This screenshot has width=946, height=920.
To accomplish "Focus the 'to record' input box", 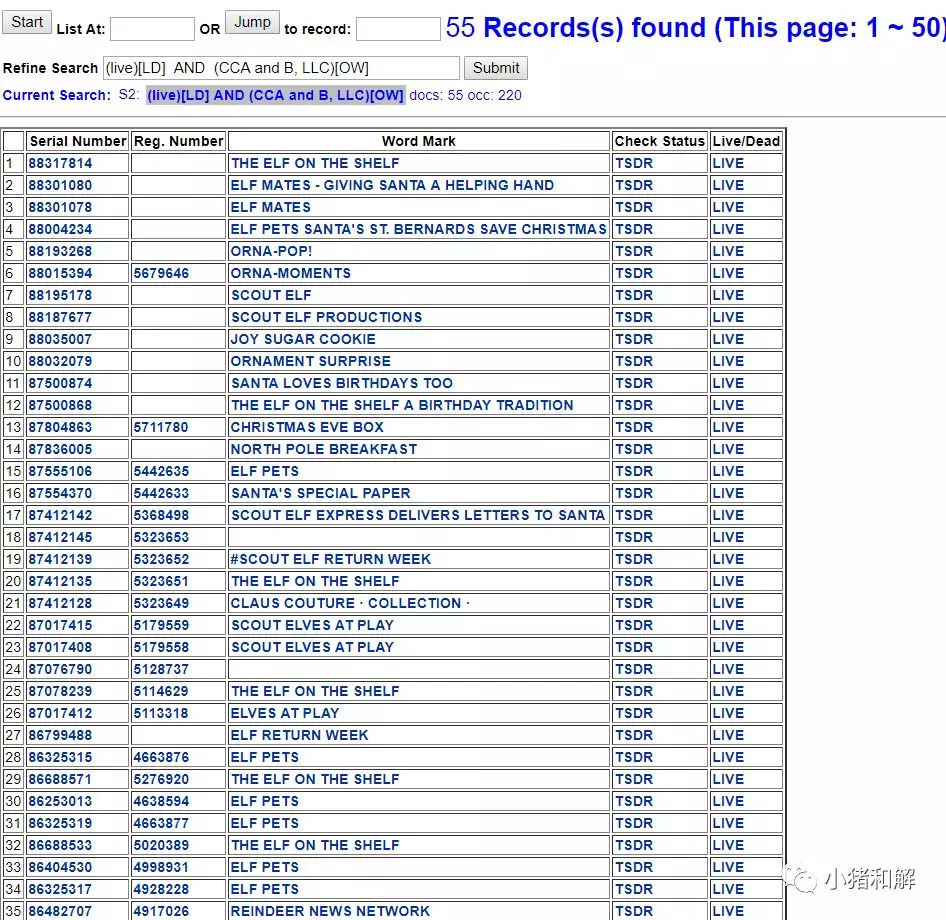I will tap(398, 29).
